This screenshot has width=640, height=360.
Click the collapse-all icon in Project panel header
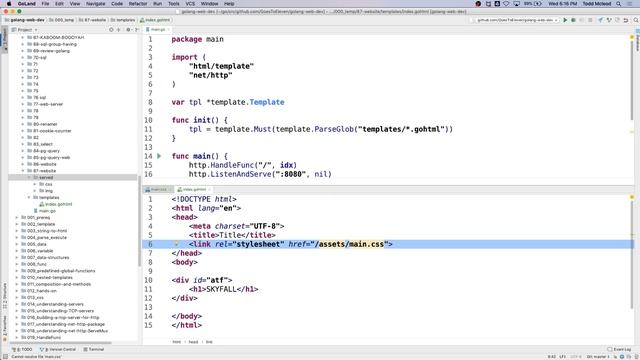119,30
